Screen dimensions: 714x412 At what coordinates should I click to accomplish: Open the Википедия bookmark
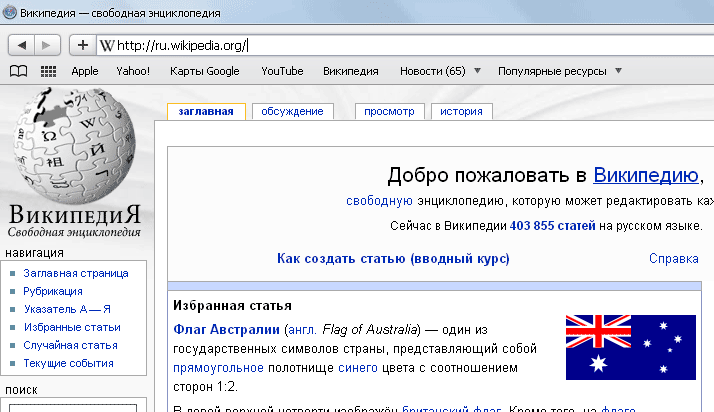[x=351, y=71]
